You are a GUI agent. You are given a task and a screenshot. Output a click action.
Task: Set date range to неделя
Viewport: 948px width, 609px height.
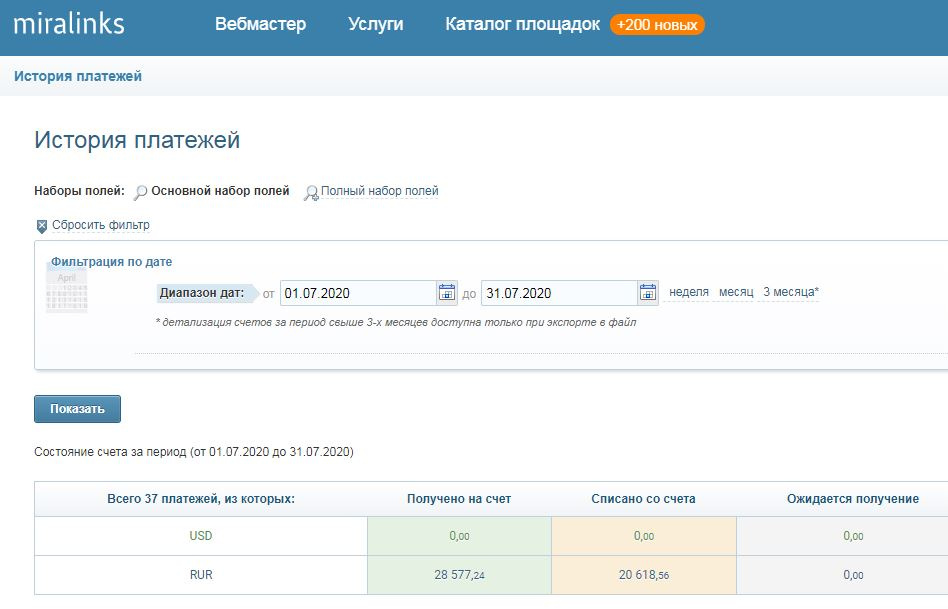coord(689,292)
